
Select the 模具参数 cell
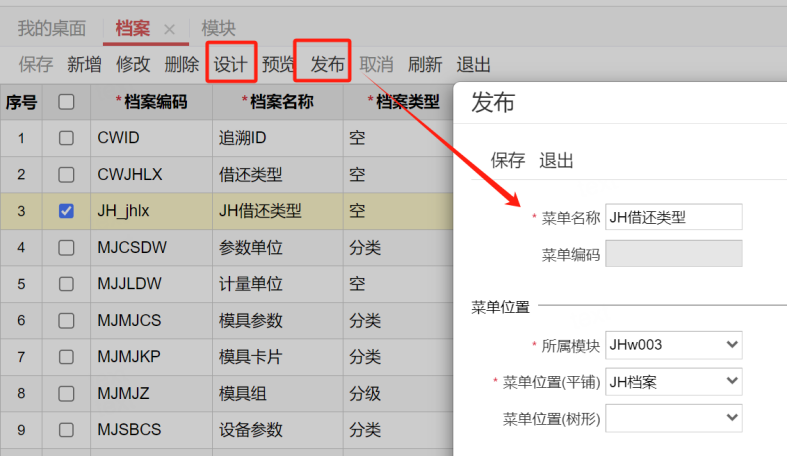(278, 321)
